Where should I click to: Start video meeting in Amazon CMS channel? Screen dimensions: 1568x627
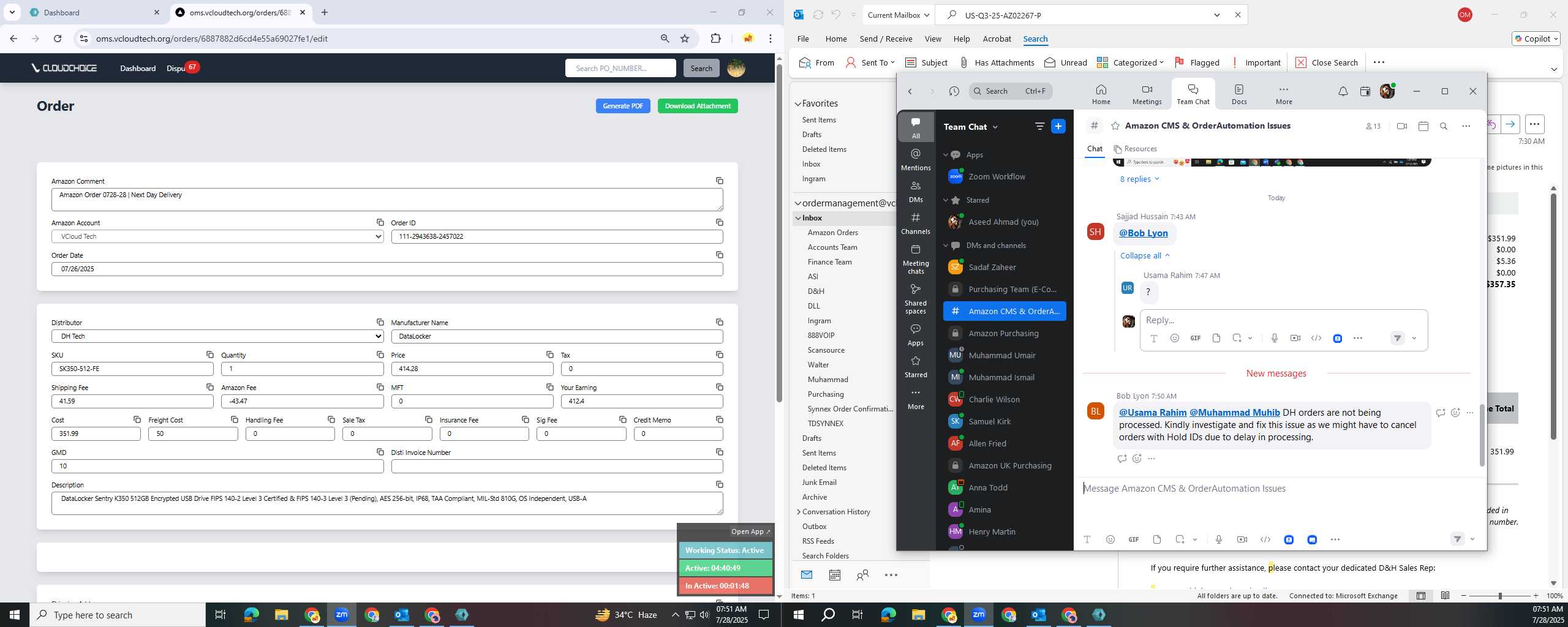[1401, 126]
